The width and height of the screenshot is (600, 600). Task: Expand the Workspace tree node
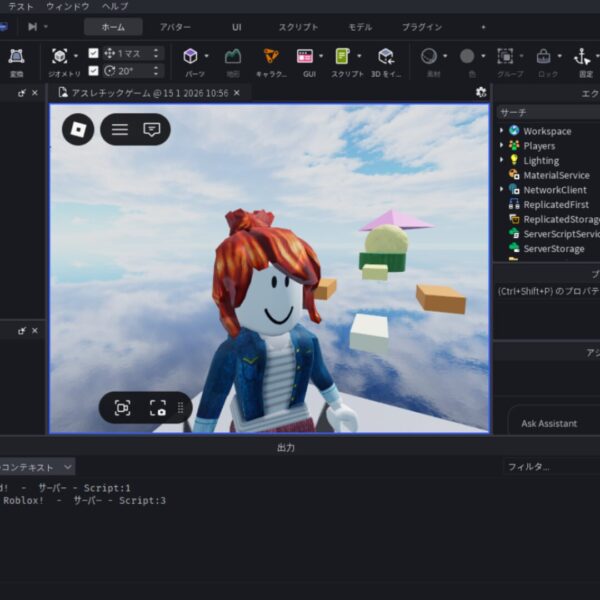pyautogui.click(x=501, y=130)
